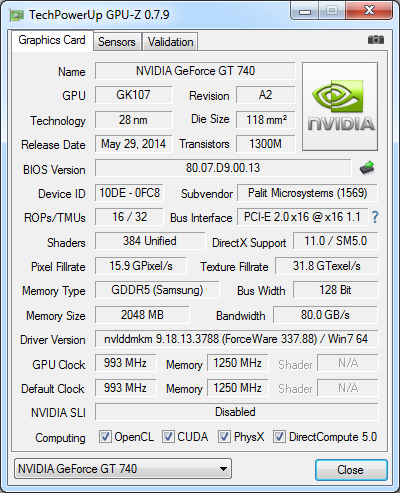
Task: Click the DirectX Support label
Action: click(249, 243)
